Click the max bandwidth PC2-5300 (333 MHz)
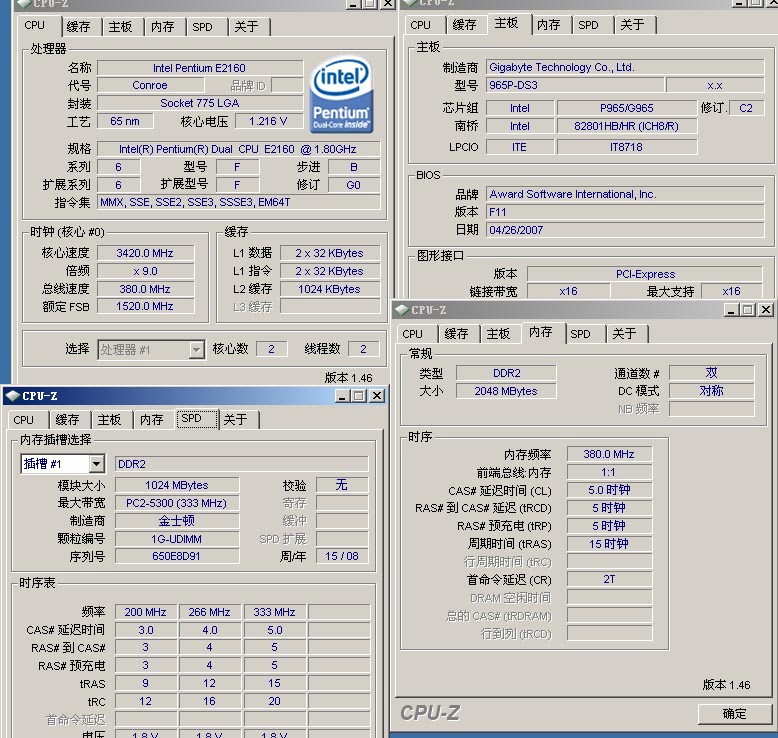The width and height of the screenshot is (778, 738). [x=177, y=503]
